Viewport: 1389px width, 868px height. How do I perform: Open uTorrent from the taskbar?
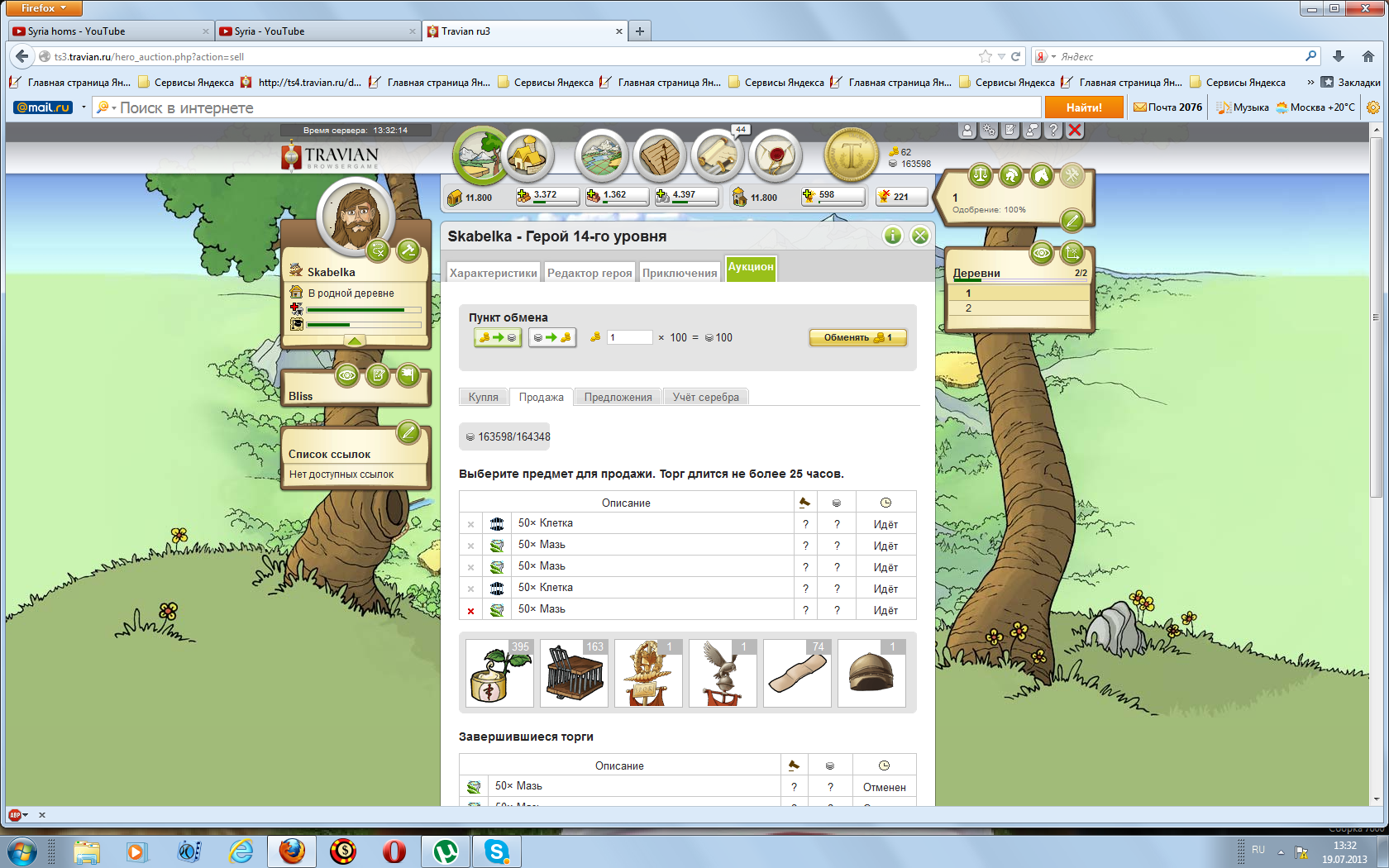[x=446, y=851]
